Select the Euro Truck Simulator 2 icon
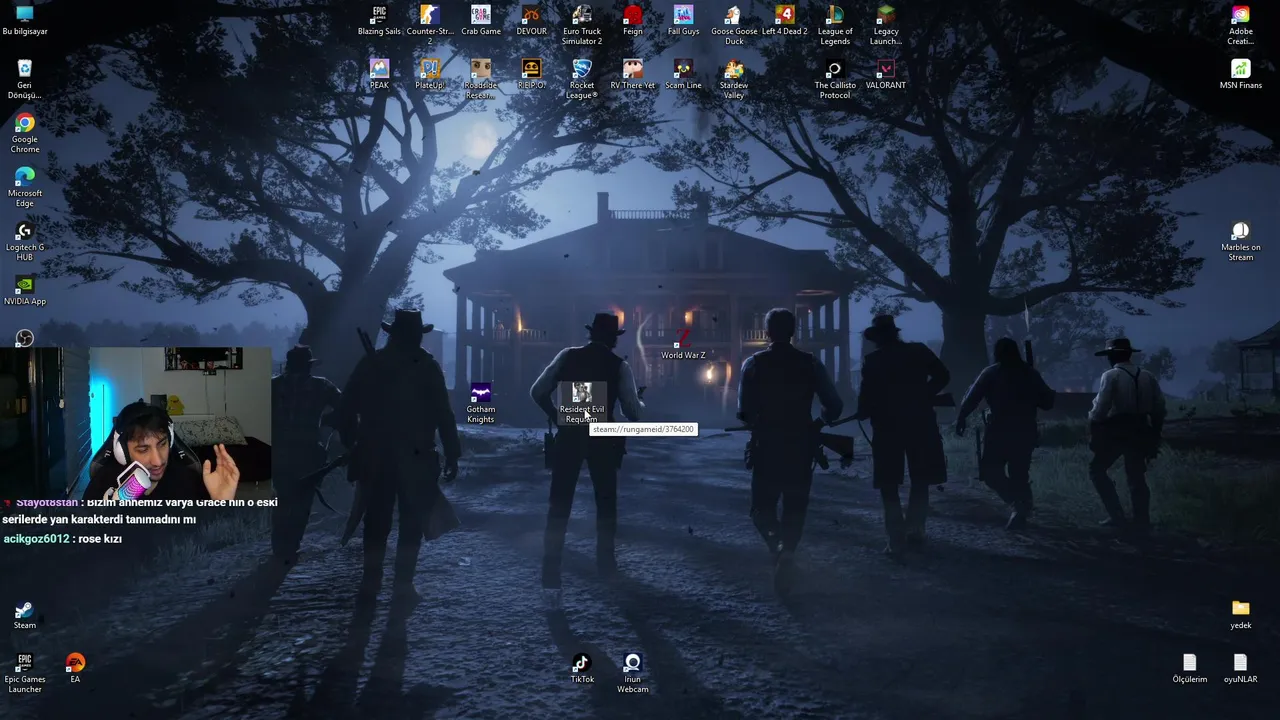 point(582,25)
